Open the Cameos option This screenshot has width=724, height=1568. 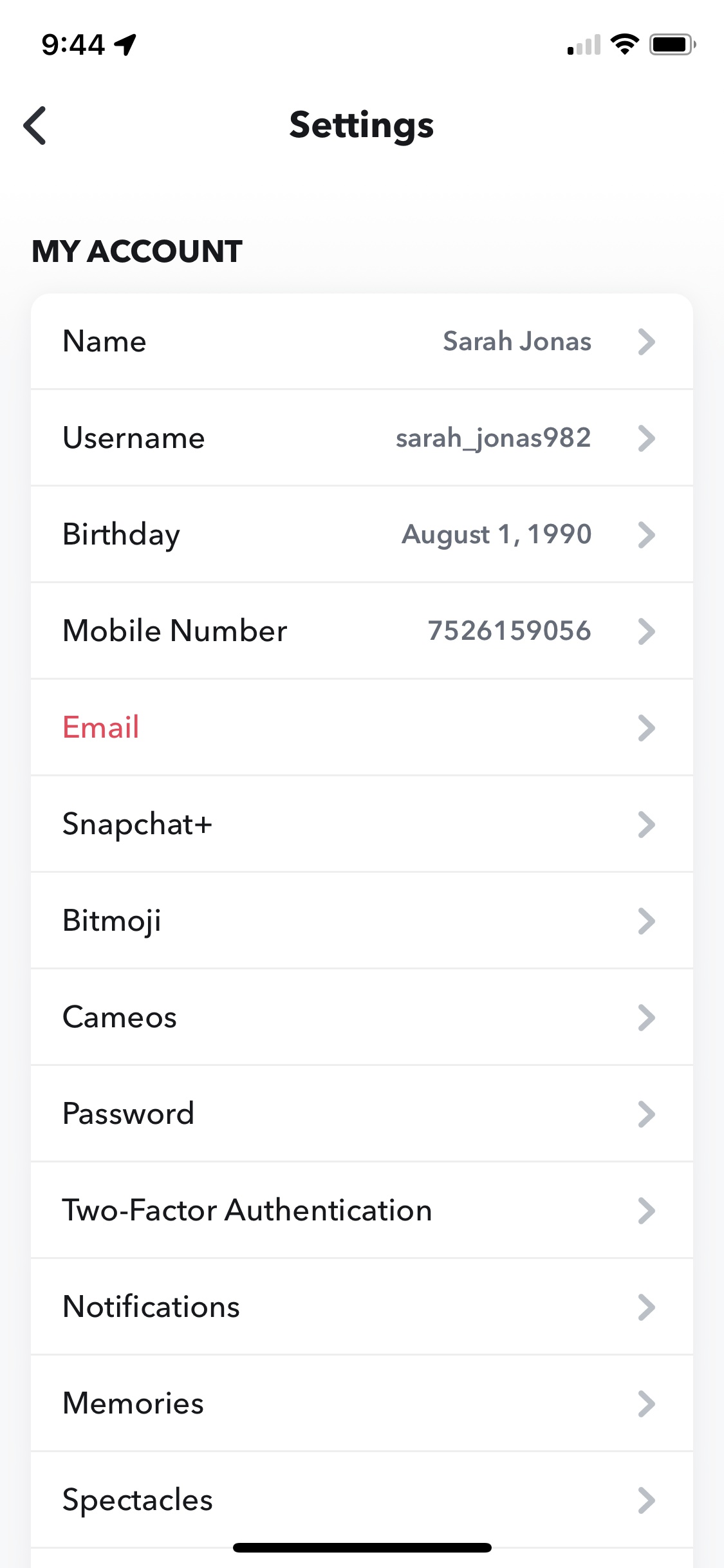click(x=120, y=1017)
